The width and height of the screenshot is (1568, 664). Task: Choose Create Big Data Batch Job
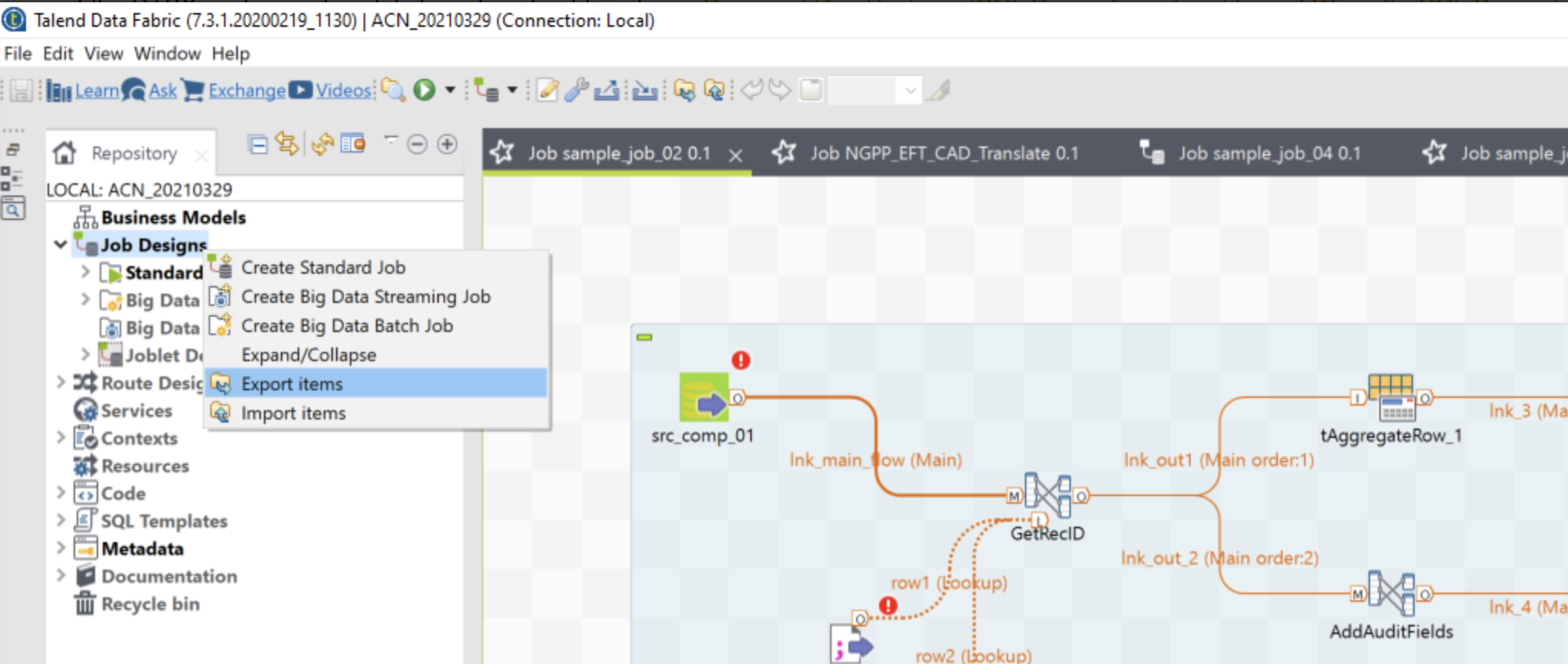click(377, 326)
